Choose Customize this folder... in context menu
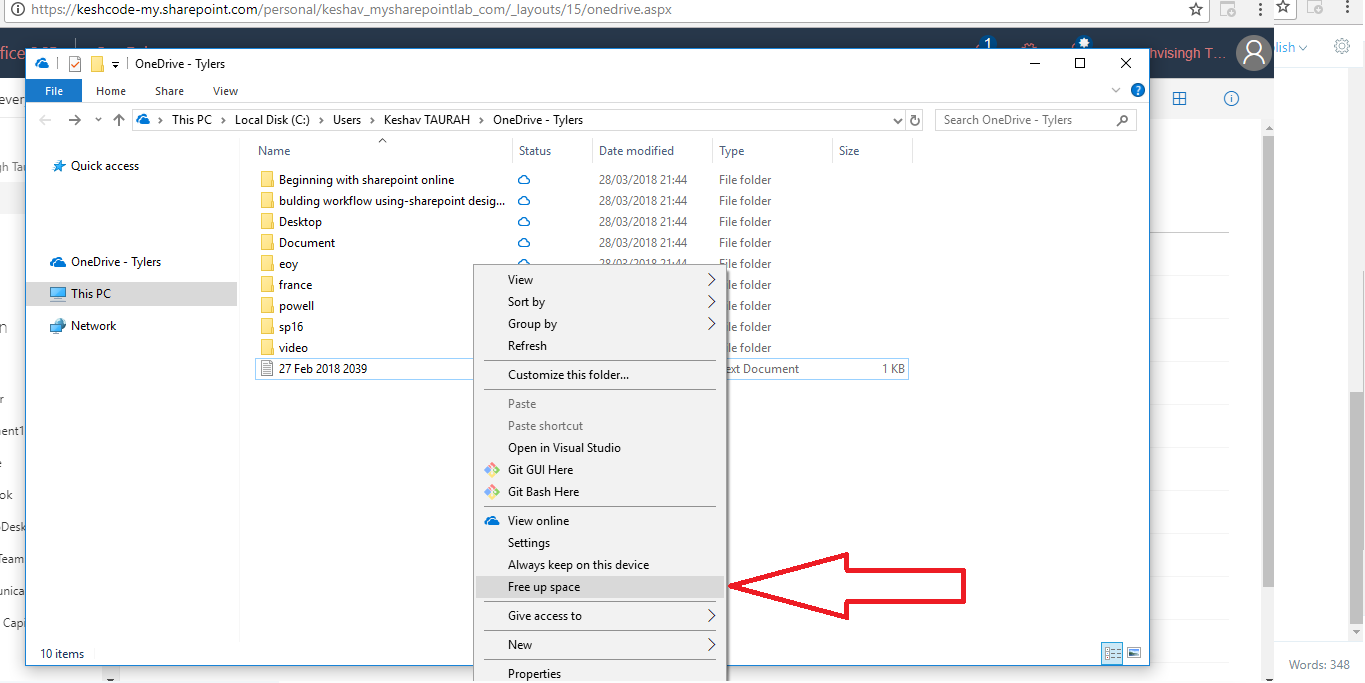 [x=600, y=375]
